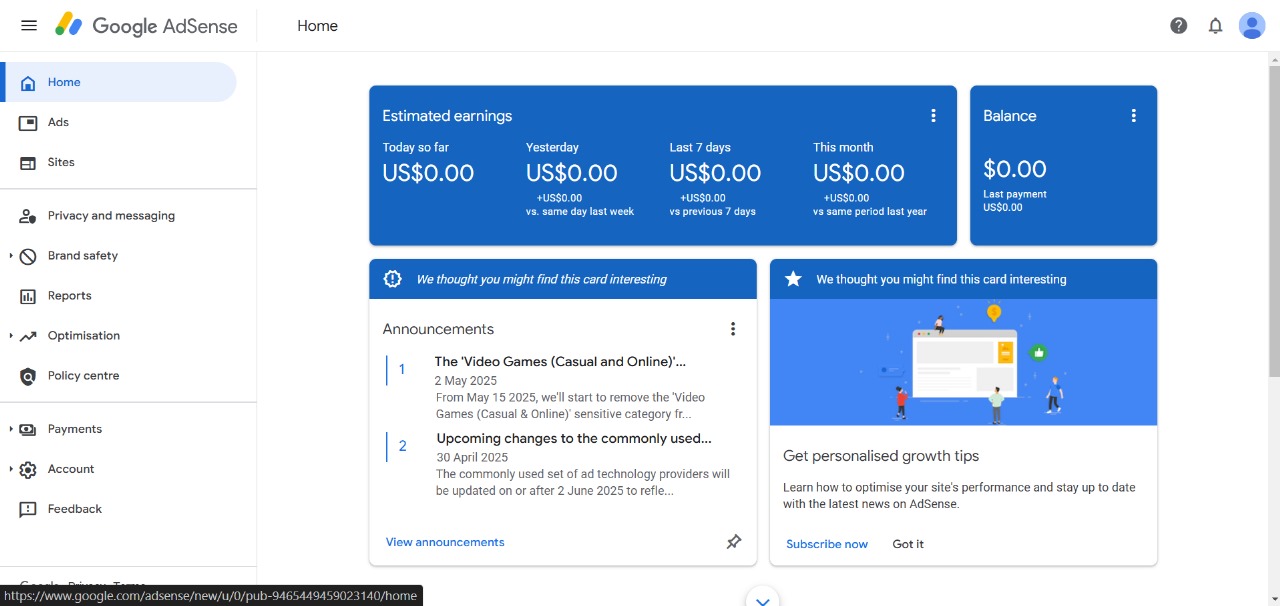Screen dimensions: 1280x606
Task: Open the Feedback item
Action: (x=120, y=509)
